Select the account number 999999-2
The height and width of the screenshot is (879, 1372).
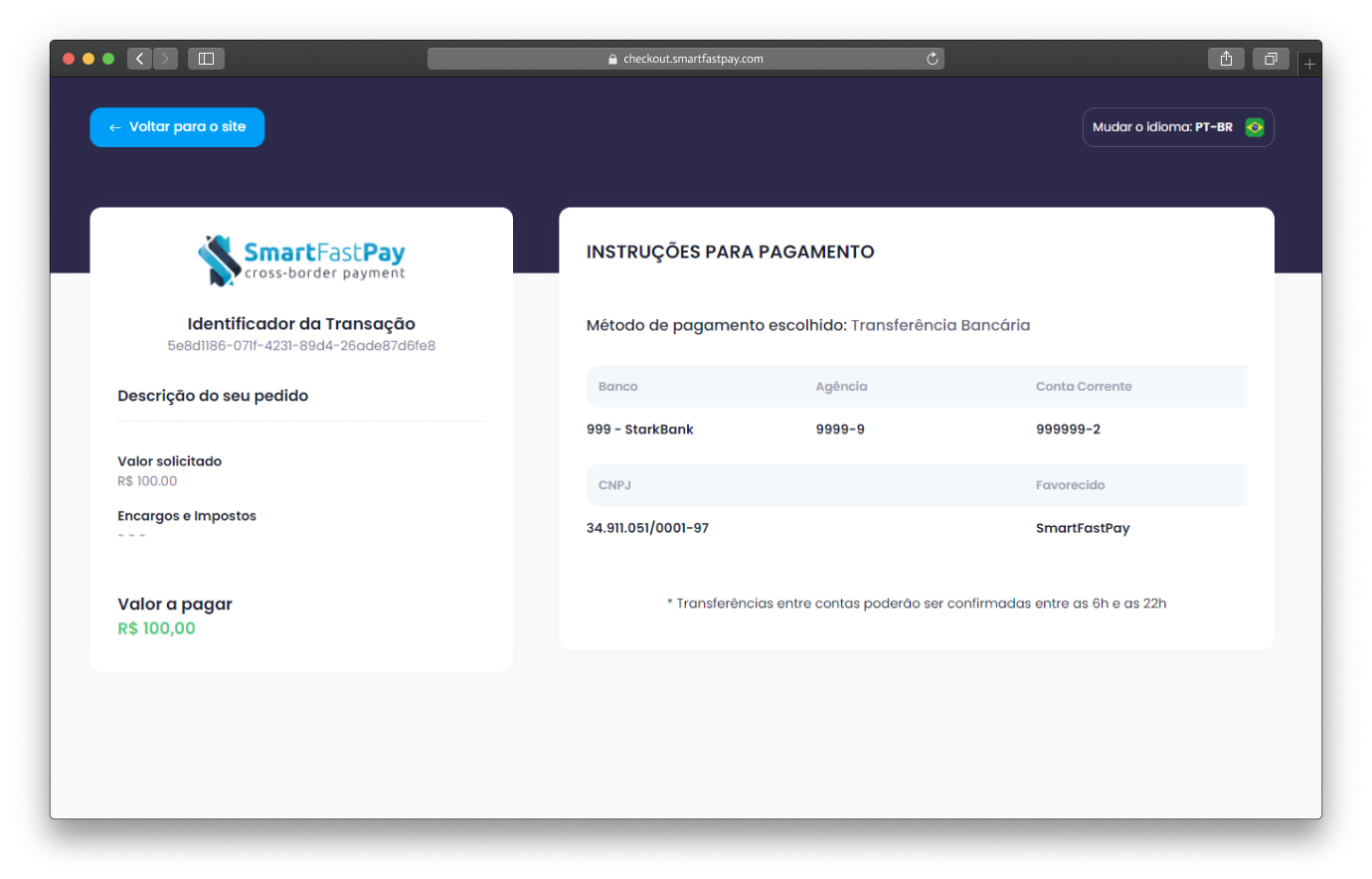[1068, 430]
